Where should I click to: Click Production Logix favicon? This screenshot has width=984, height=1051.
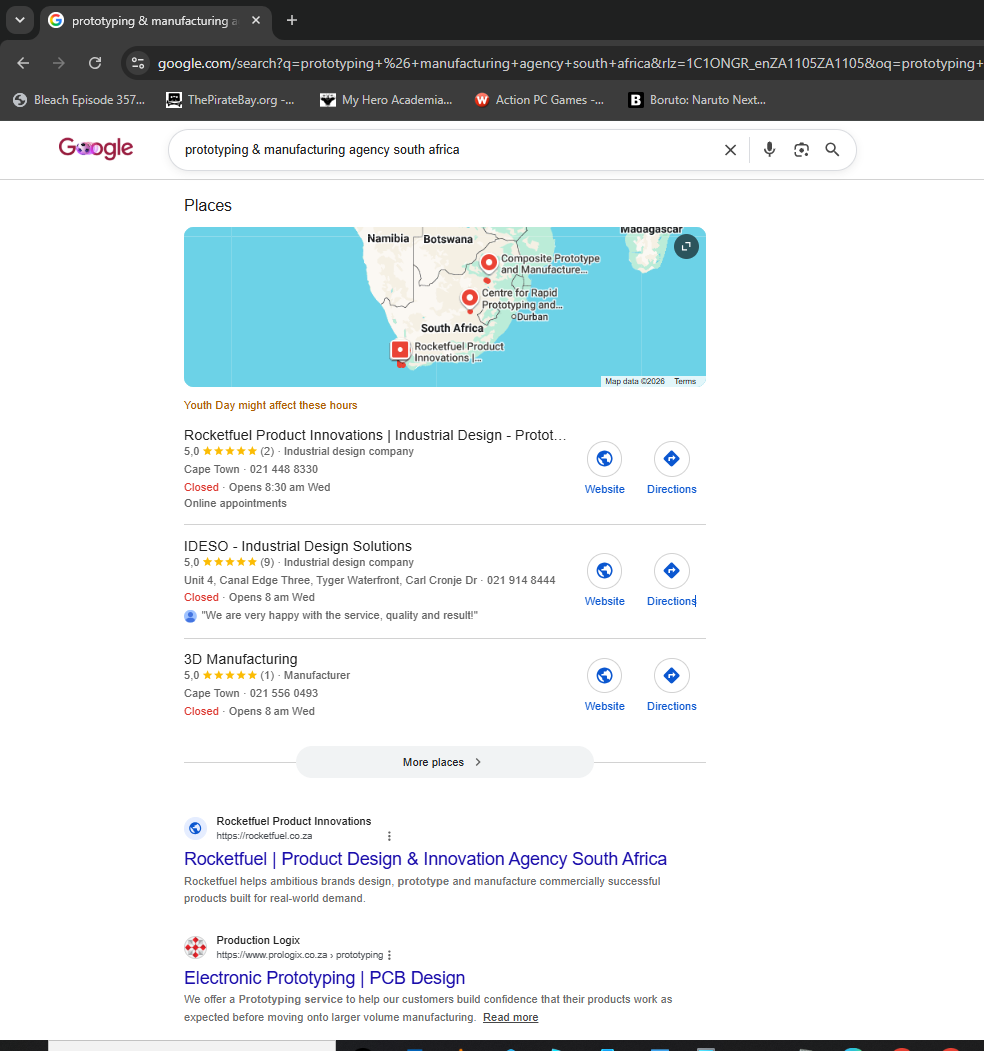click(x=196, y=947)
